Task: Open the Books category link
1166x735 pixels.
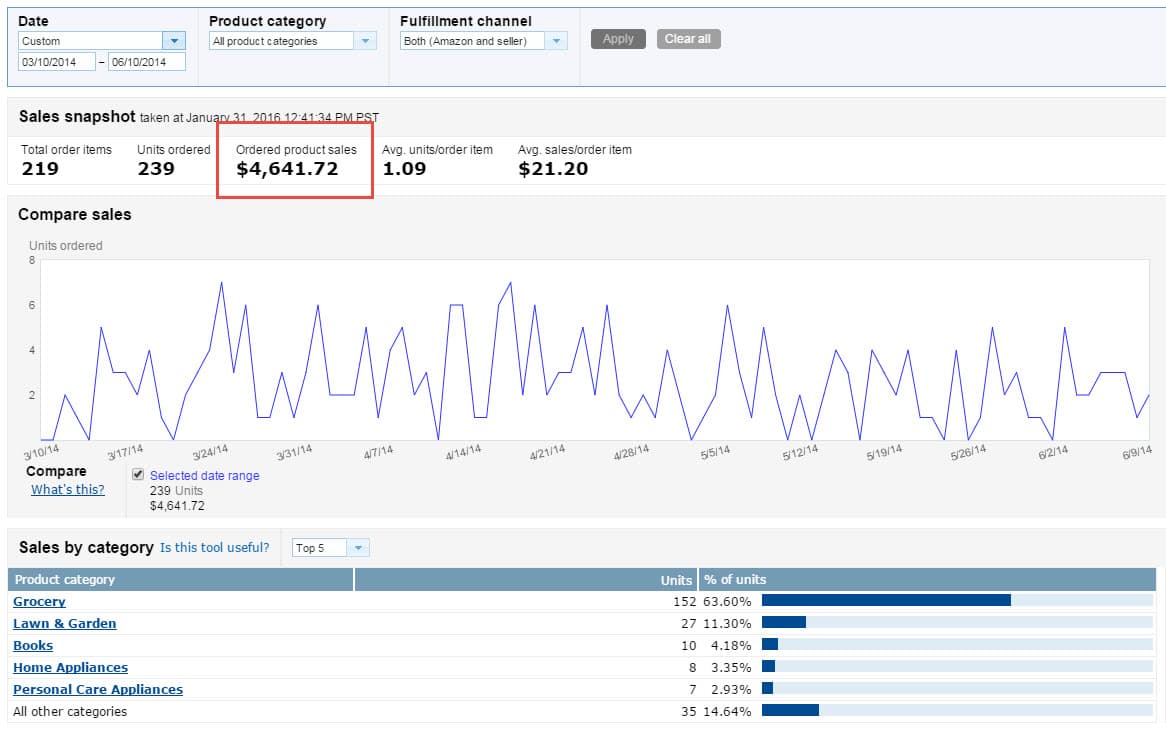Action: pyautogui.click(x=33, y=646)
